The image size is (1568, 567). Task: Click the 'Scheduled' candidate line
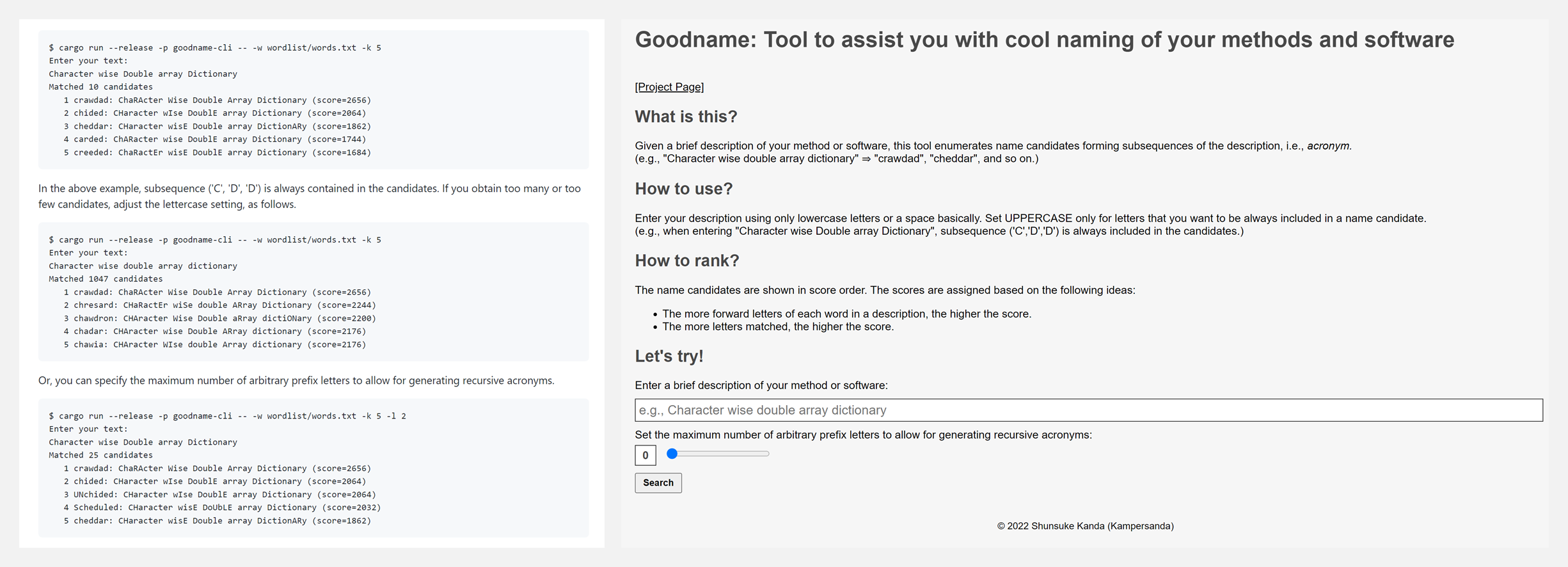tap(222, 507)
